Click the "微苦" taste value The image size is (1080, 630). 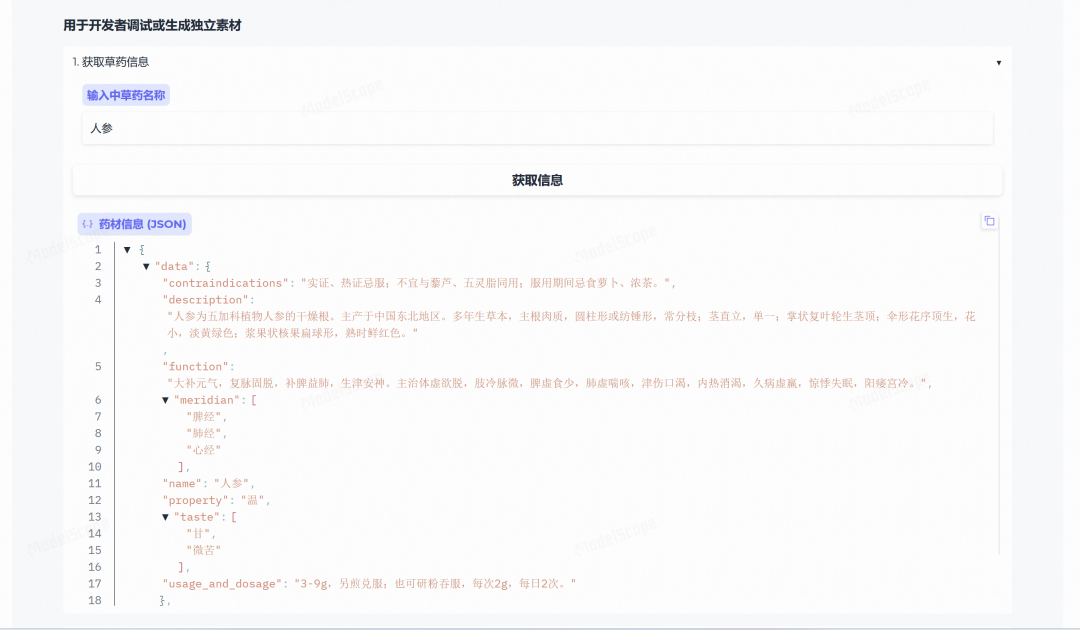tap(204, 550)
